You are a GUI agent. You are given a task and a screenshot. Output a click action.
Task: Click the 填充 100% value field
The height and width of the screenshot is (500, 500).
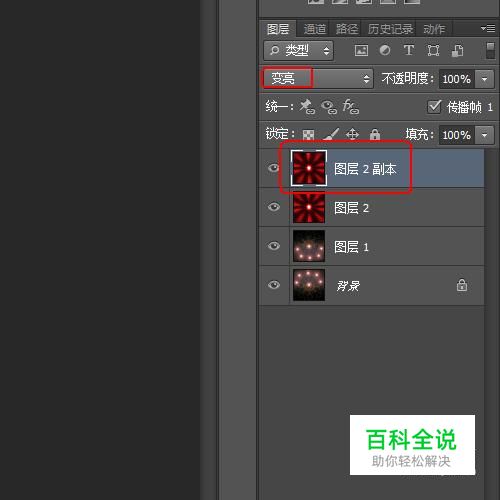pyautogui.click(x=457, y=135)
